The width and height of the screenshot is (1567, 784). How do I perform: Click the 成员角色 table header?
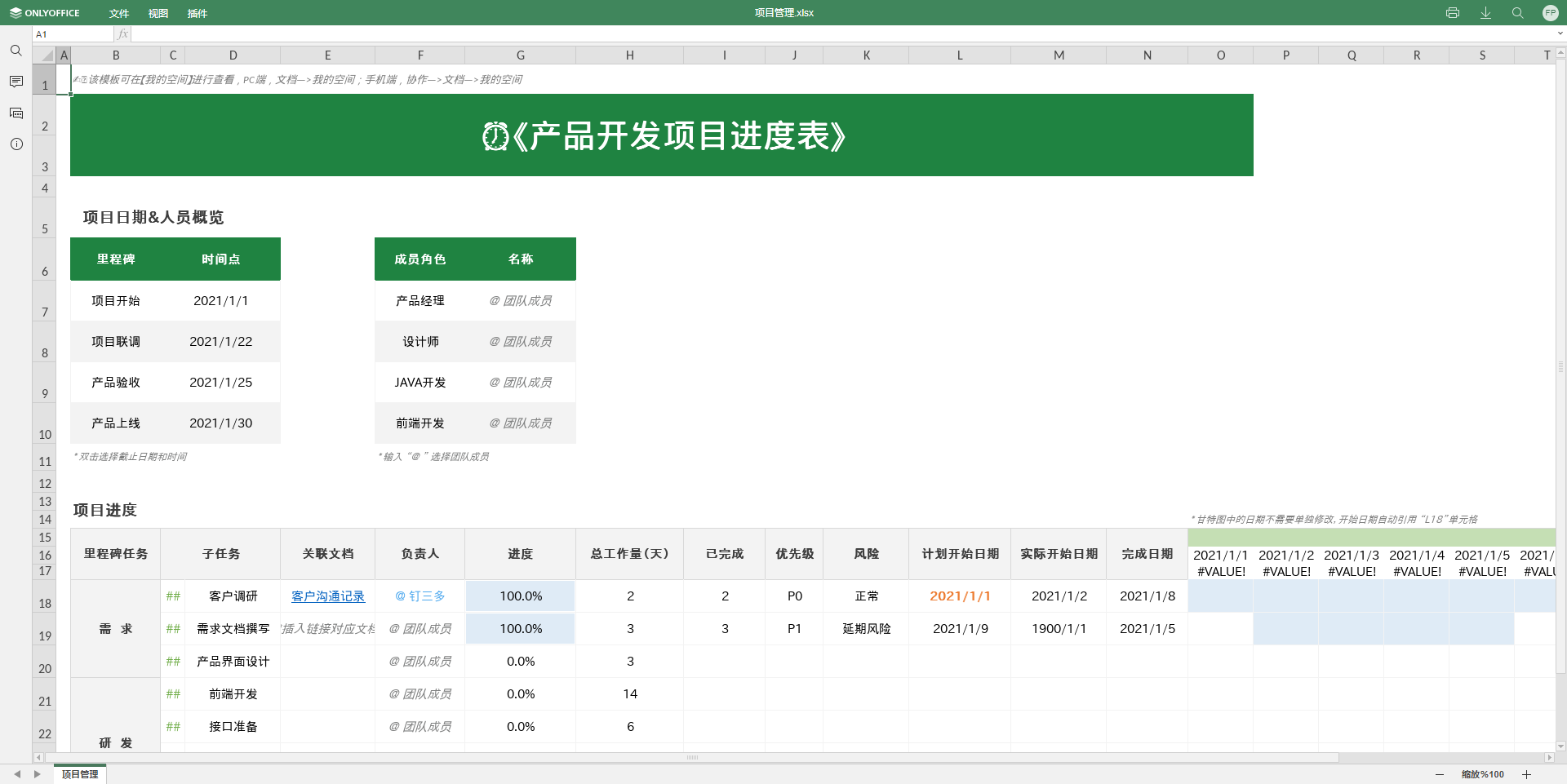point(420,259)
